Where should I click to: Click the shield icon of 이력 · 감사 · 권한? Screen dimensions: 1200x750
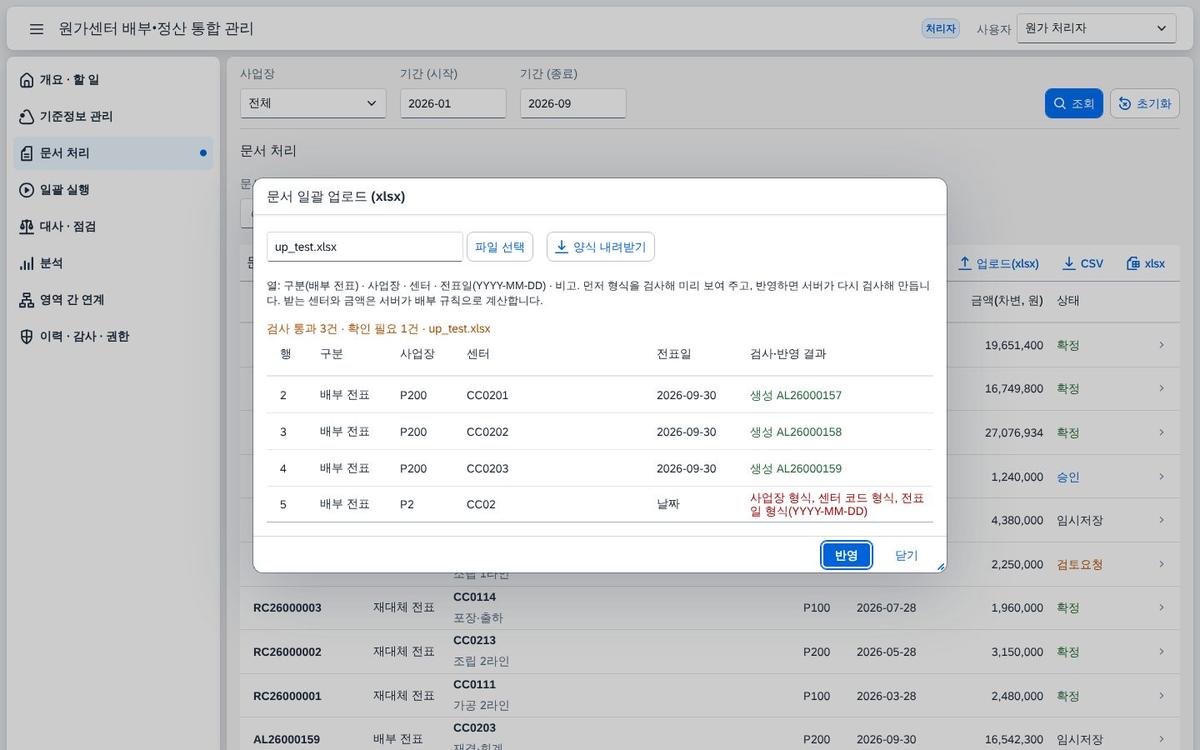tap(27, 337)
